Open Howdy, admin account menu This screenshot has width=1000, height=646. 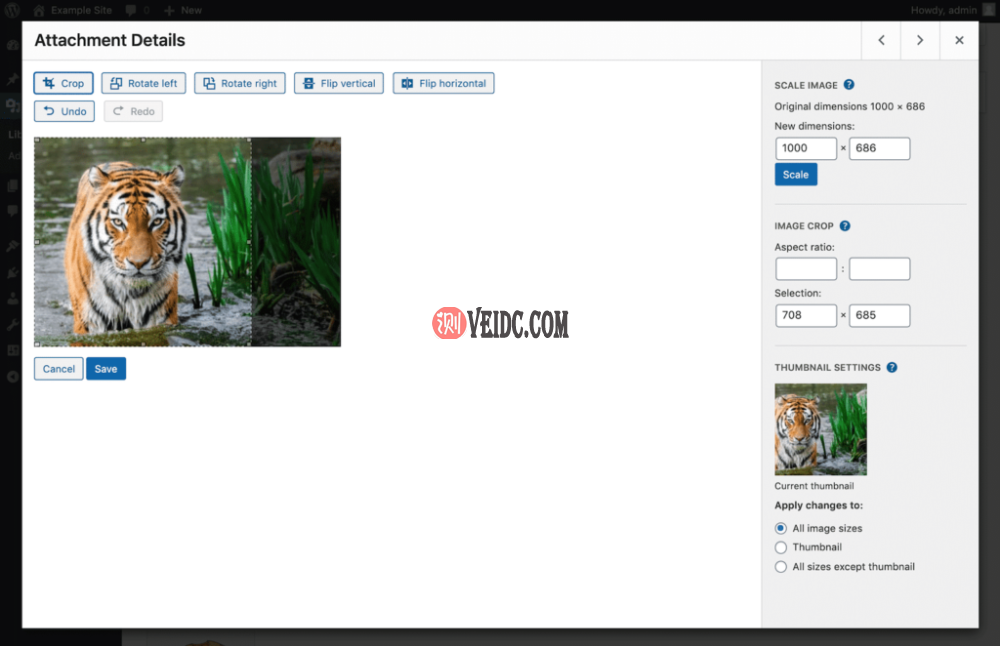click(952, 10)
